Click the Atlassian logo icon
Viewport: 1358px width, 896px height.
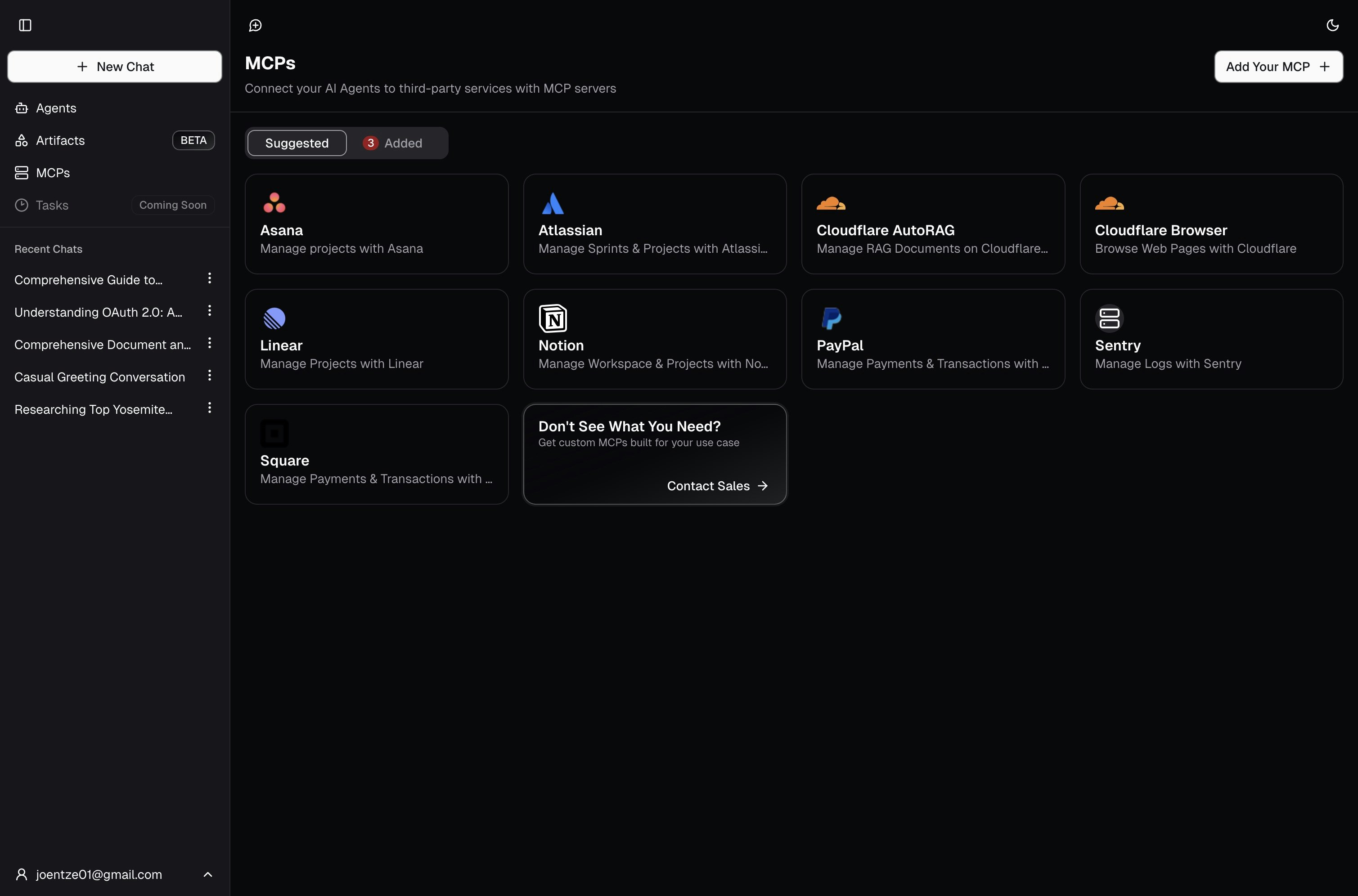click(x=553, y=203)
